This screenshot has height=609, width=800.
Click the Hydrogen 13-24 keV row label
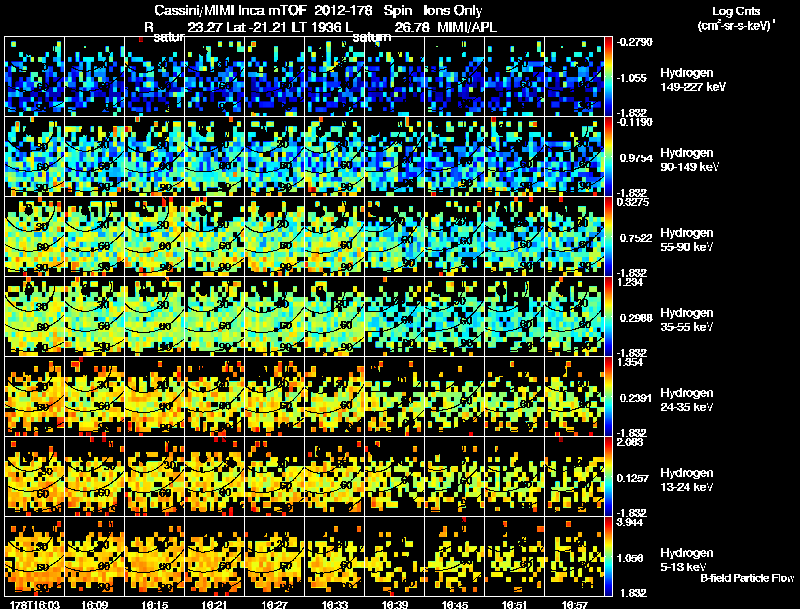[x=687, y=480]
